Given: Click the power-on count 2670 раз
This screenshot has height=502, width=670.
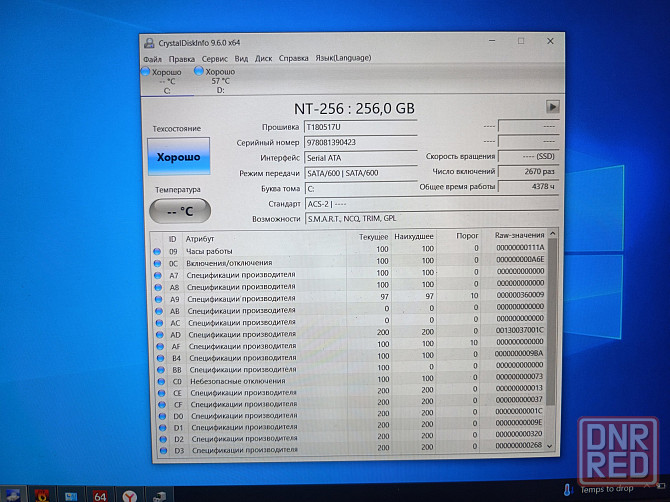Looking at the screenshot, I should tap(528, 171).
